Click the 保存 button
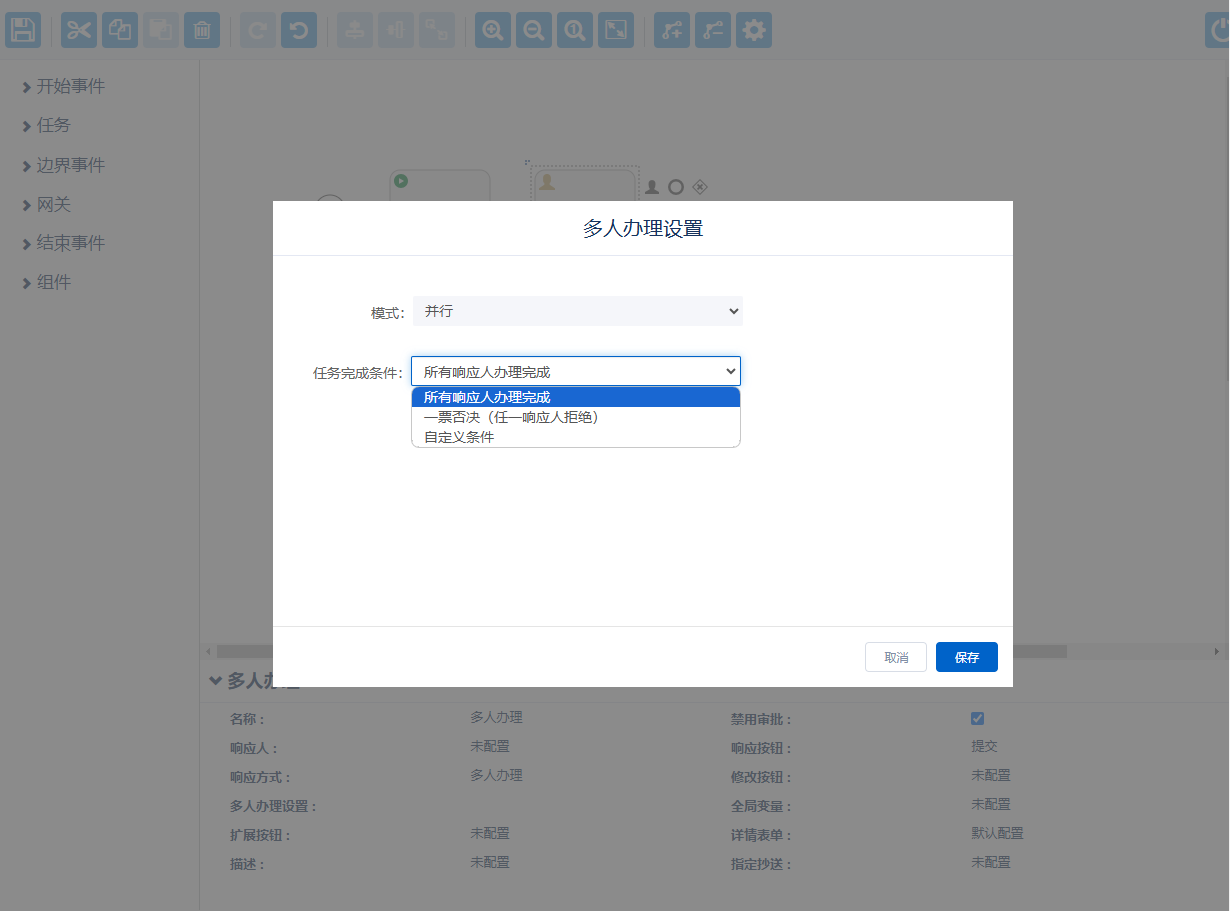 [966, 657]
